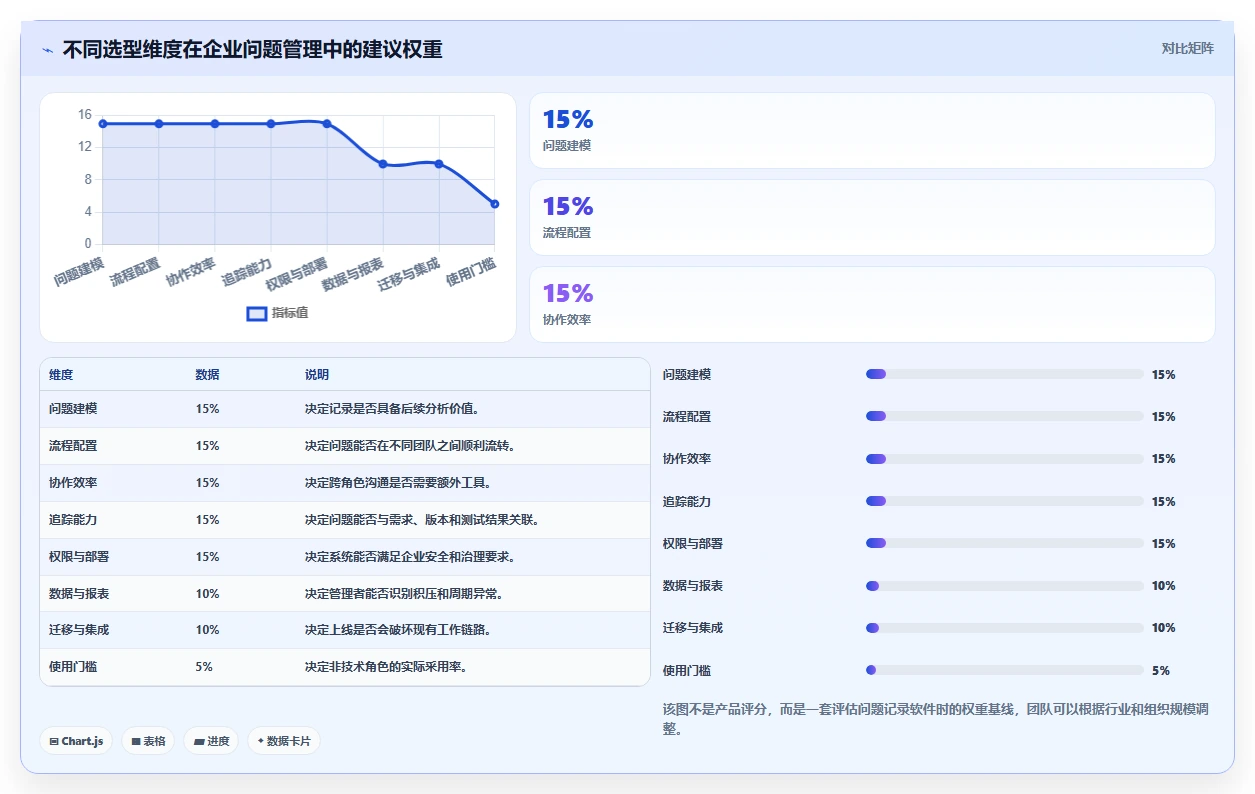Click the 对比矩阵 label in header
1255x794 pixels.
pyautogui.click(x=1188, y=48)
